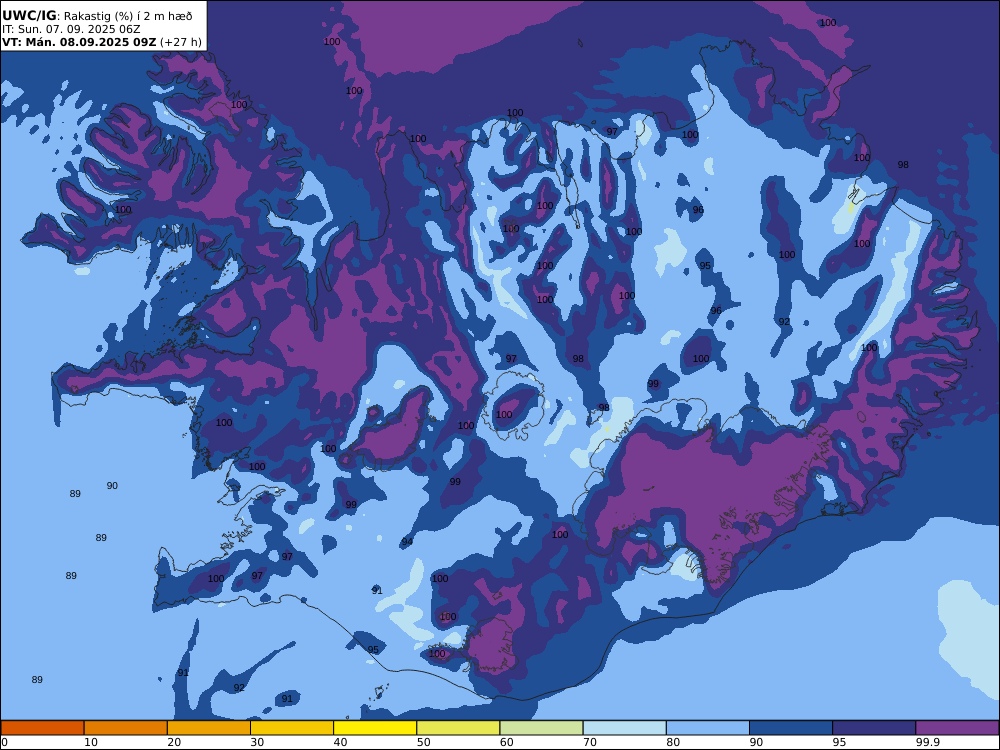Choose the light green 60–70 legend swatch

click(x=541, y=728)
